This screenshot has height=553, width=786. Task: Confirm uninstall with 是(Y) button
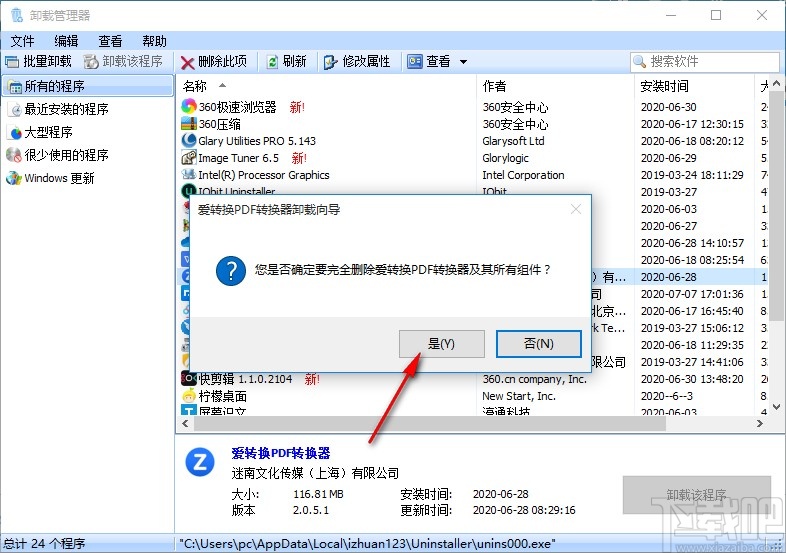click(442, 343)
